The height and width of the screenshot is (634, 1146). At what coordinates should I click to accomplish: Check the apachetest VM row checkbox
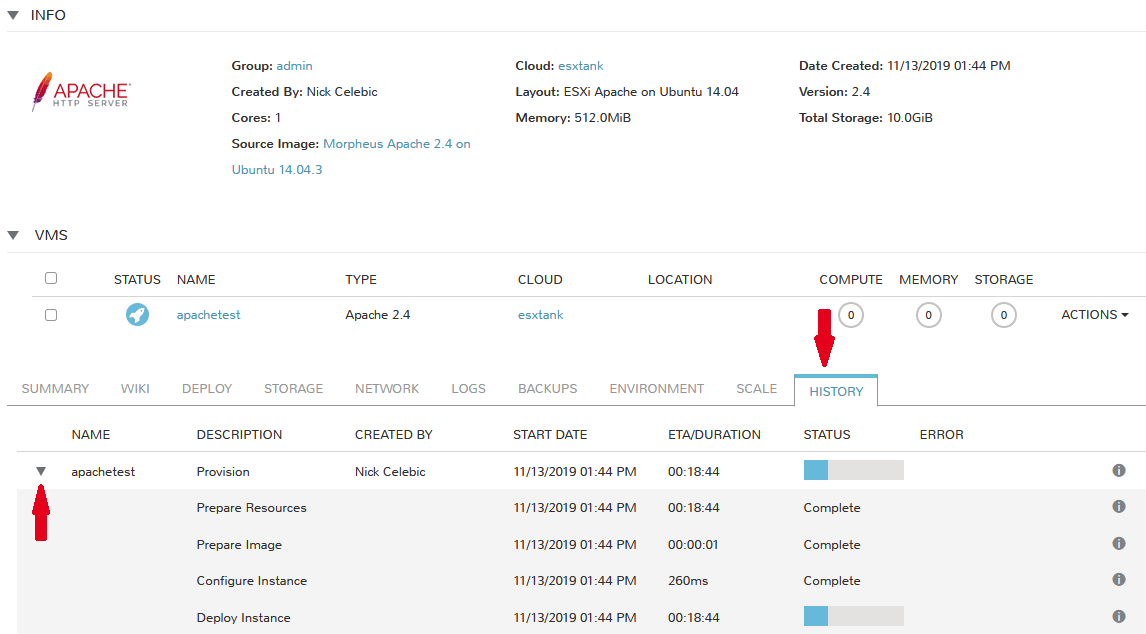(51, 315)
